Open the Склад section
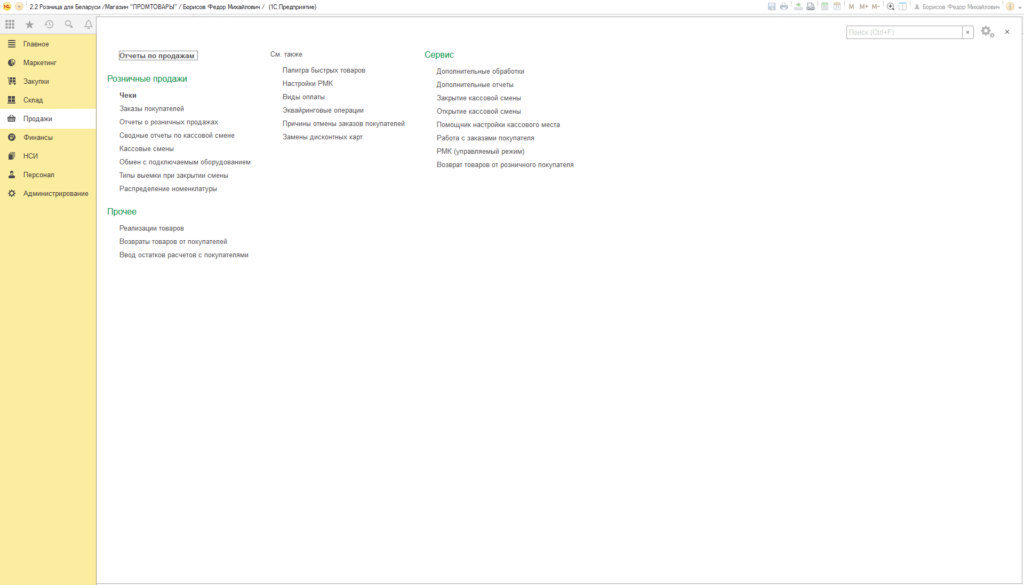 [48, 100]
